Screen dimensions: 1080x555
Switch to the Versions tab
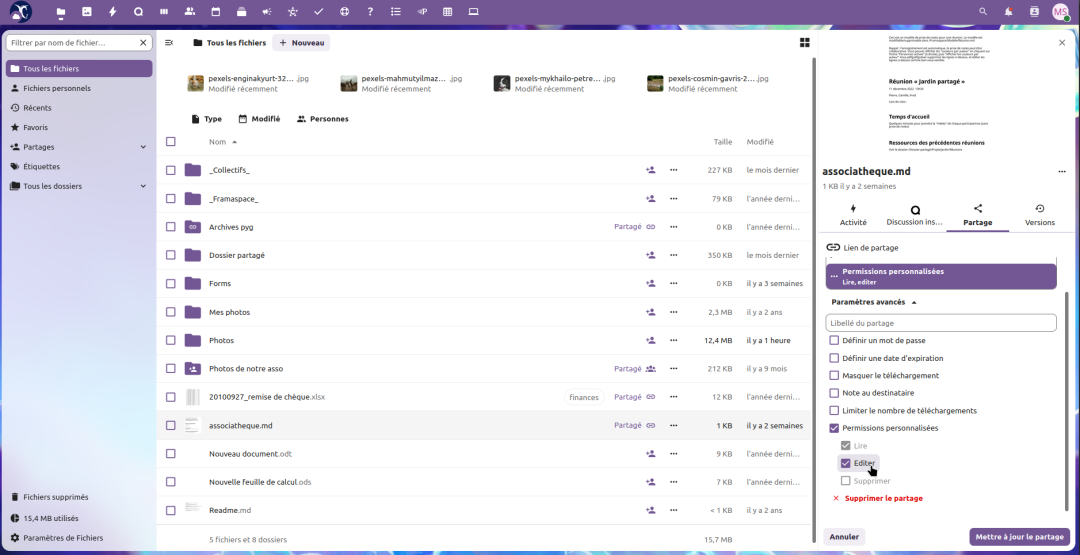click(1039, 215)
